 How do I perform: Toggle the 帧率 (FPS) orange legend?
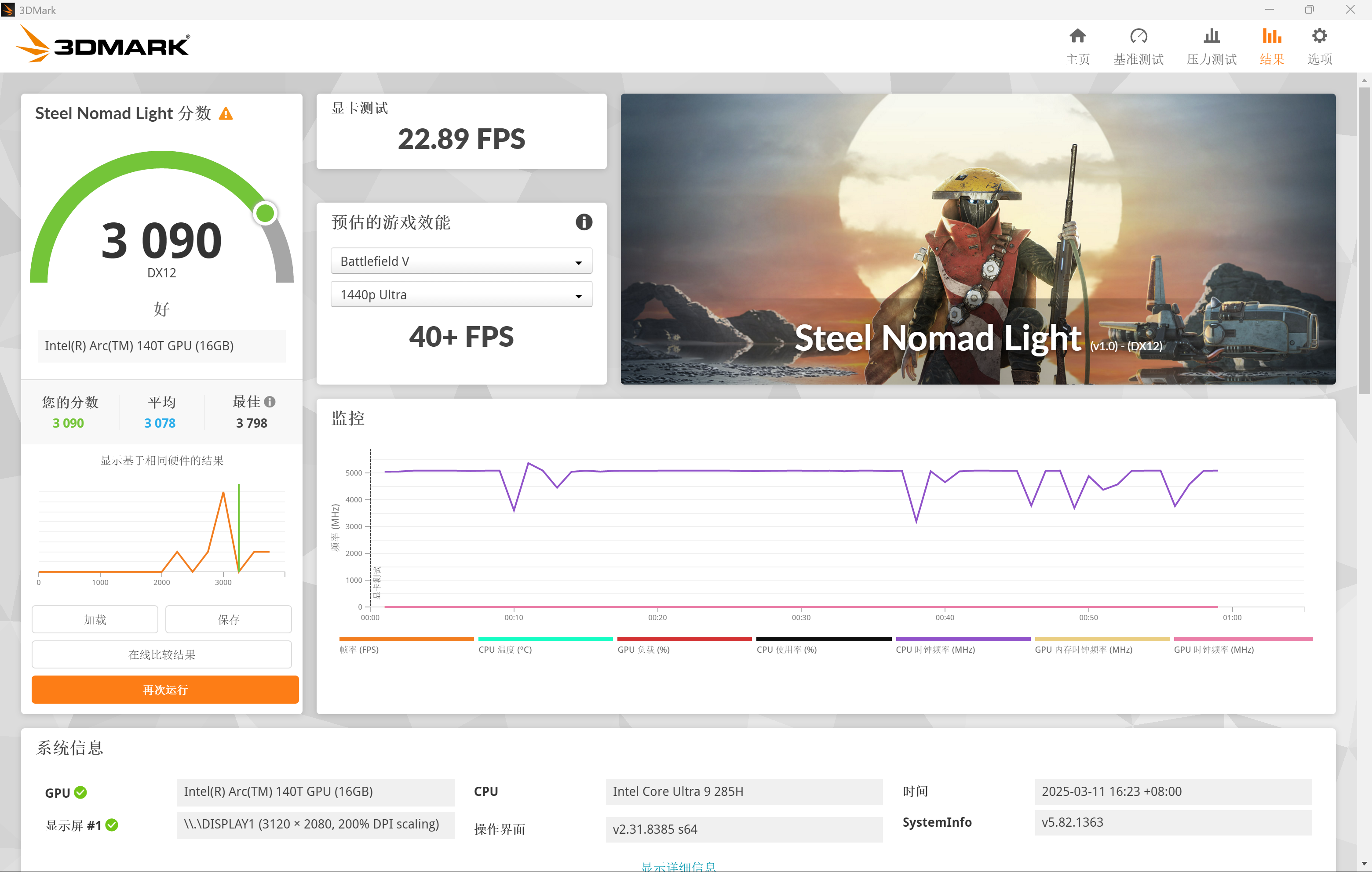(x=406, y=645)
